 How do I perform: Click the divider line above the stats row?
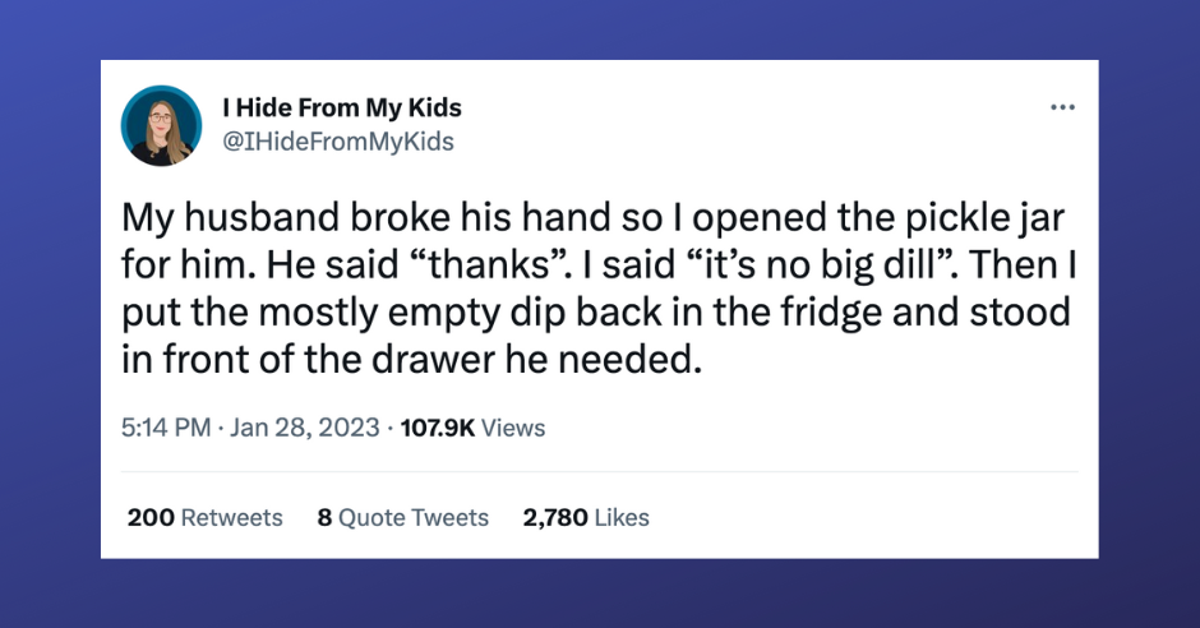(x=600, y=471)
